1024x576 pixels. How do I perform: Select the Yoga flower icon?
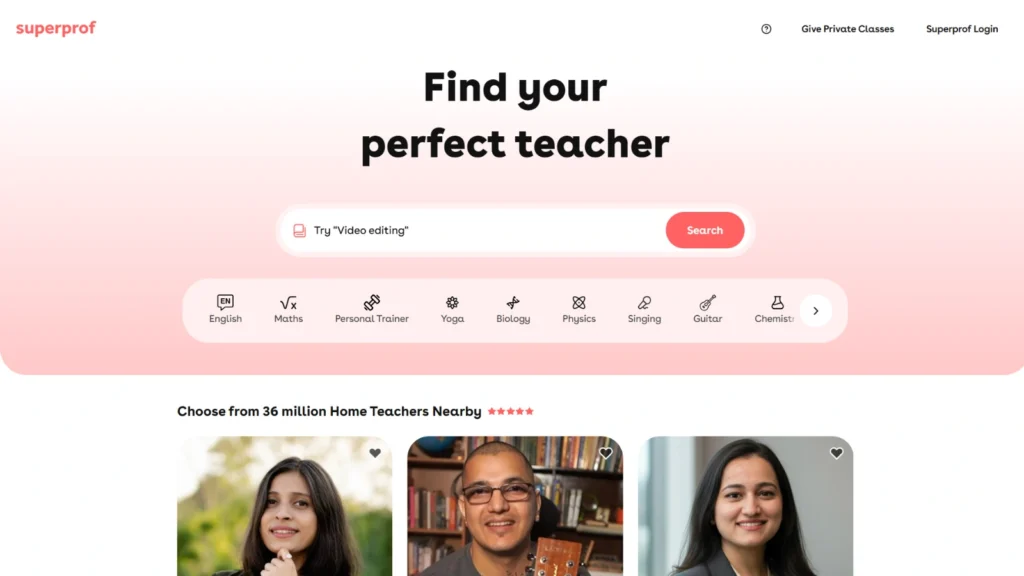[452, 302]
